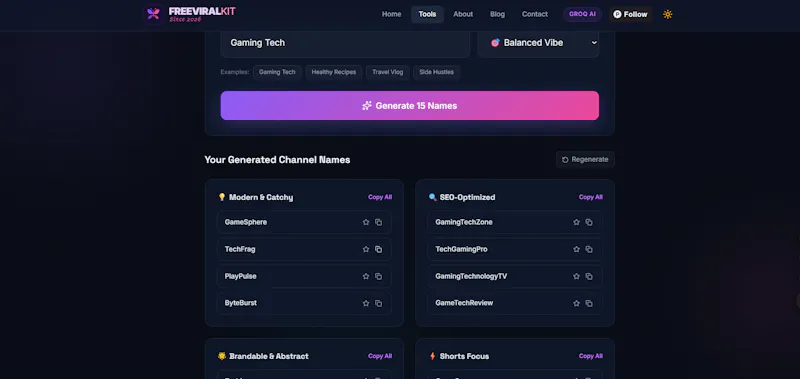Star the TechFrag channel name
The width and height of the screenshot is (800, 379).
[366, 249]
